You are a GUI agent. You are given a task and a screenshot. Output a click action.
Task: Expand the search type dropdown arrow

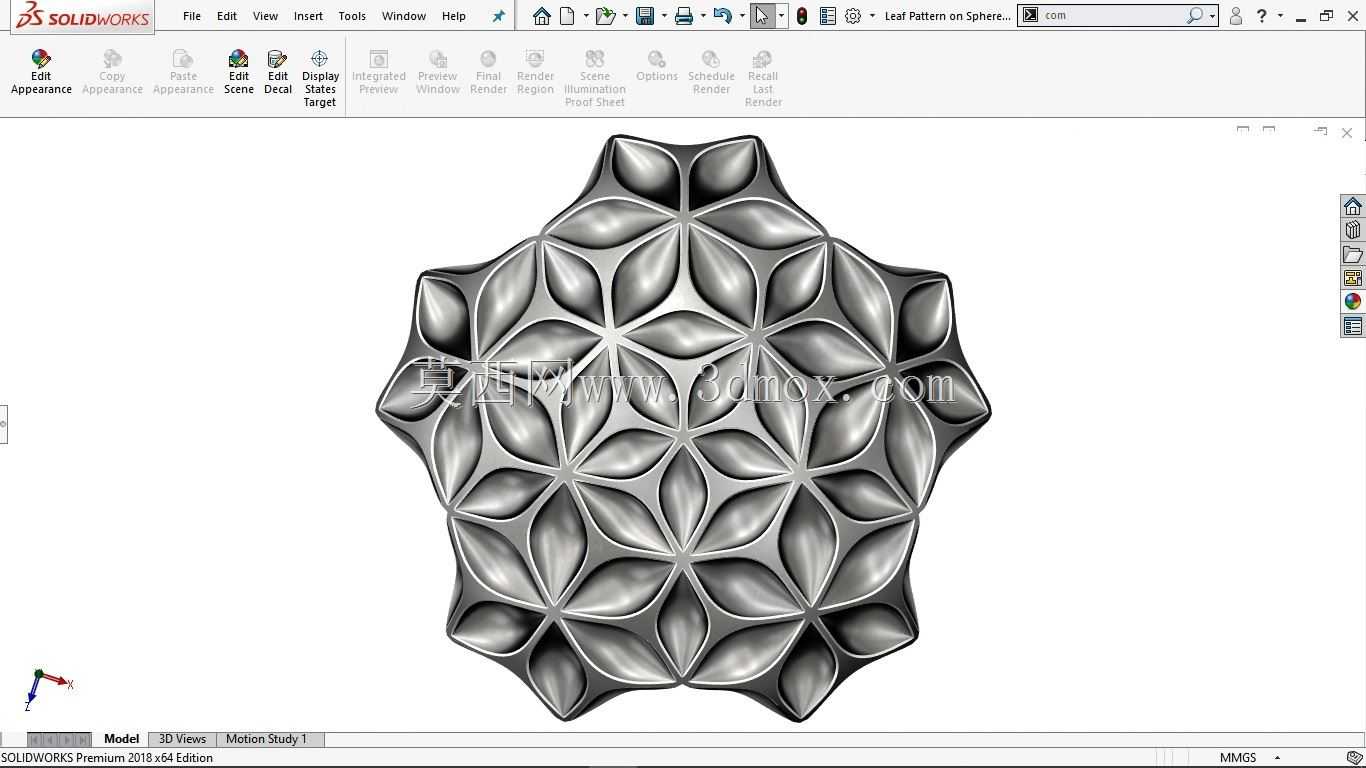(1212, 16)
